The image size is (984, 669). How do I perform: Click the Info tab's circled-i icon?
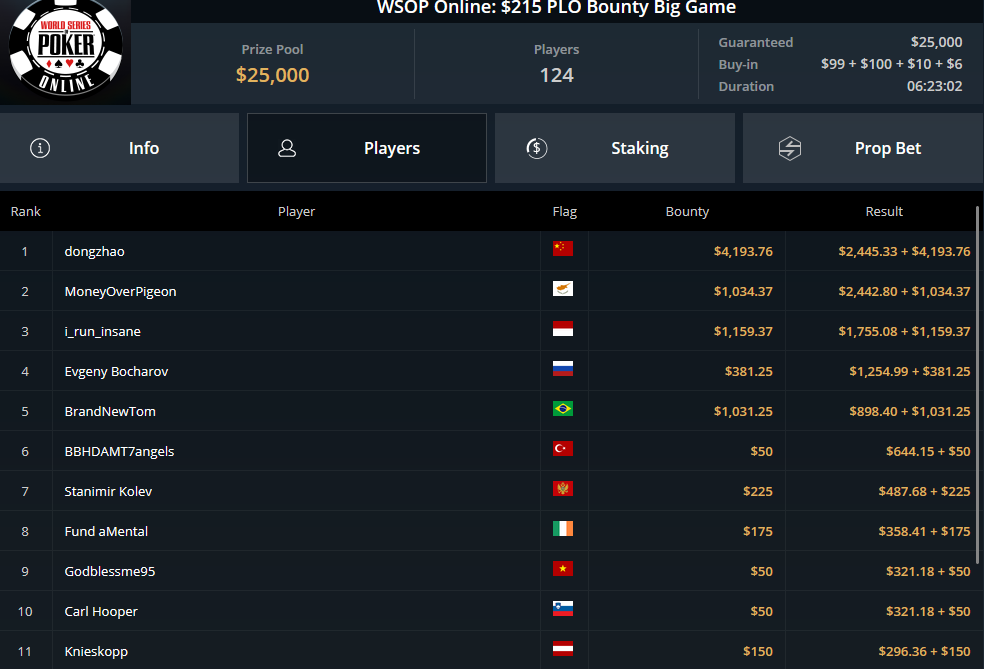click(x=40, y=148)
